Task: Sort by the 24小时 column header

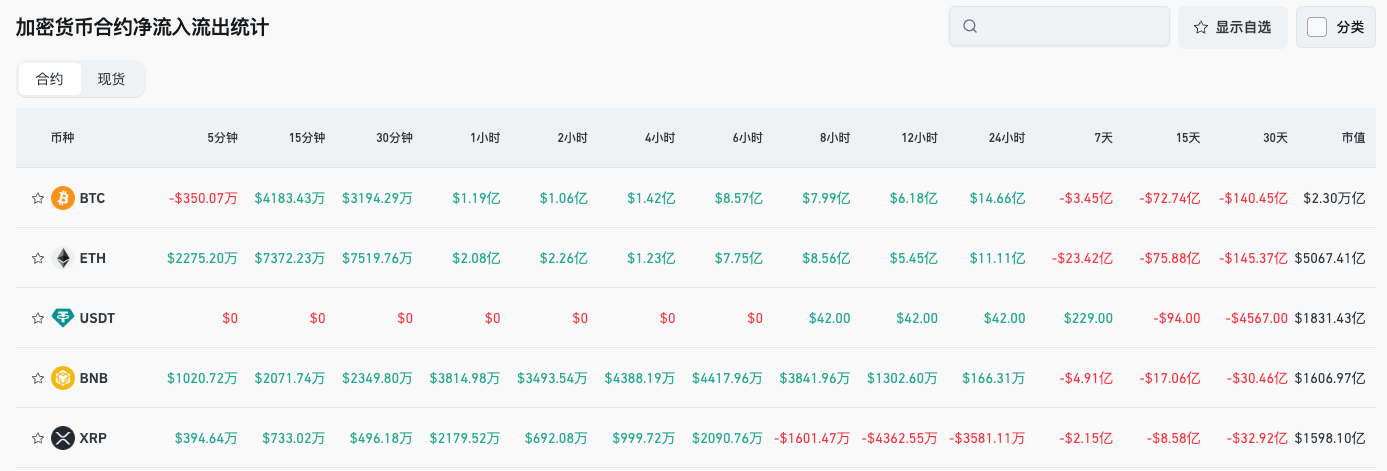Action: 1006,138
